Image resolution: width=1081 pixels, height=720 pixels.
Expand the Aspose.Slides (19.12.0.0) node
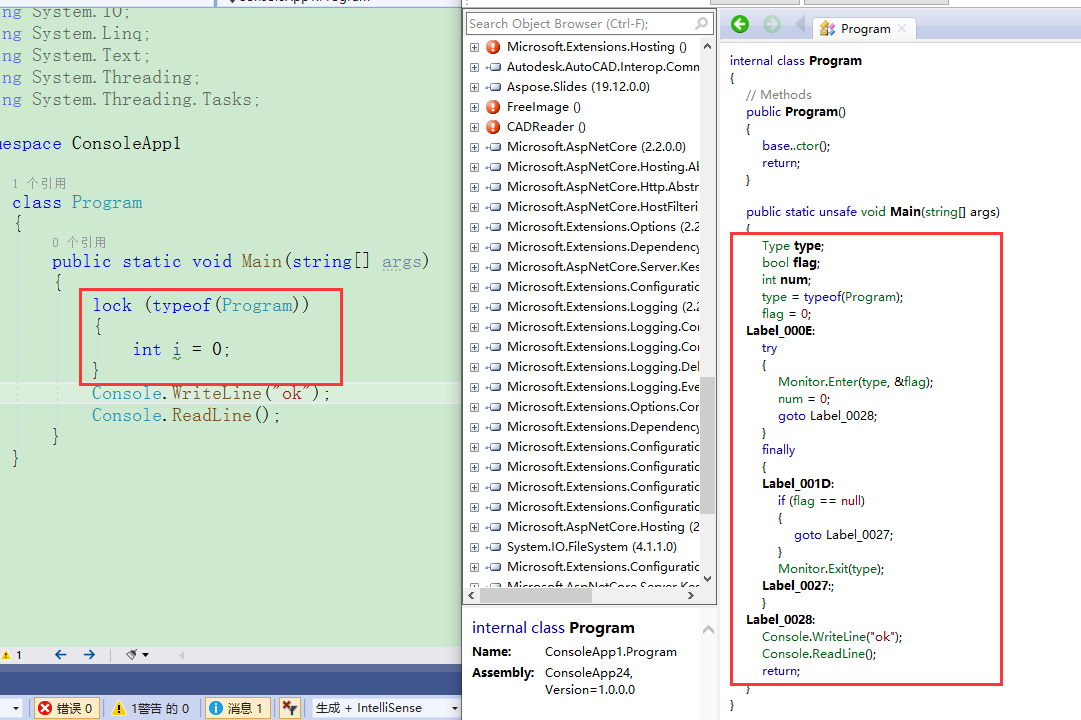click(474, 86)
